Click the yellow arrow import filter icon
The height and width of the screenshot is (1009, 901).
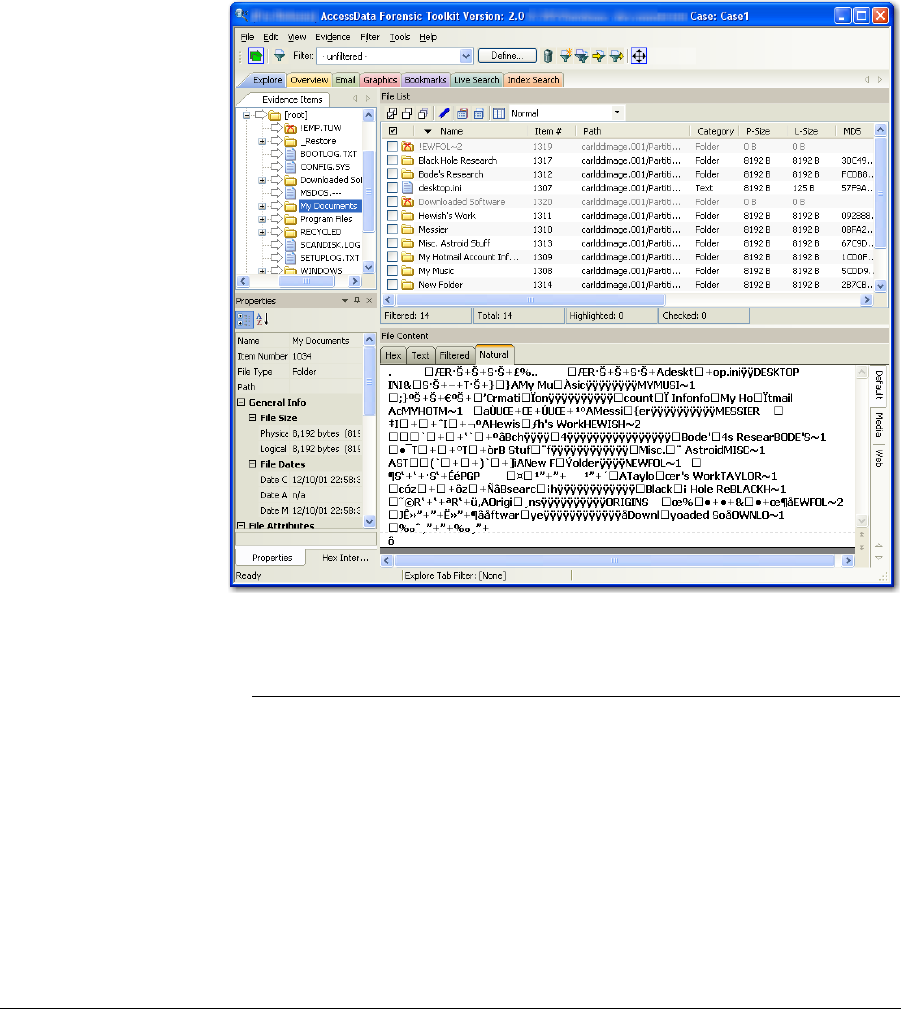click(599, 56)
